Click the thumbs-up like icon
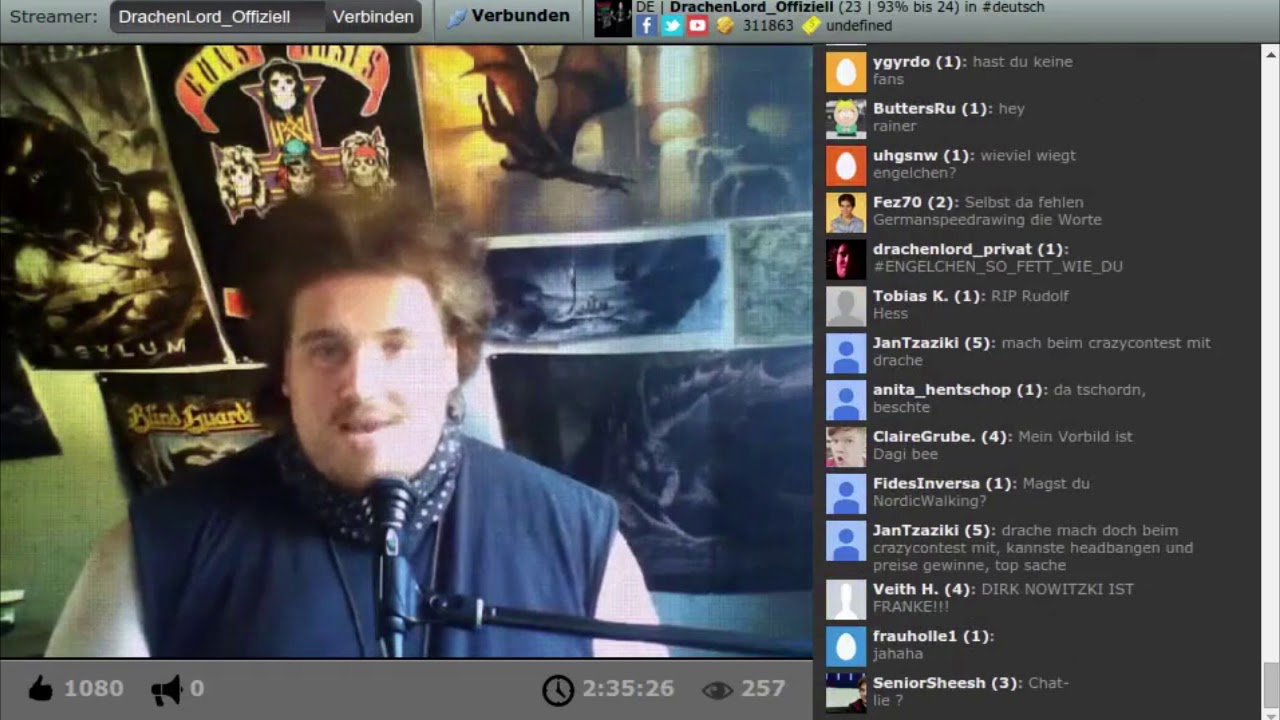This screenshot has width=1280, height=720. click(40, 688)
